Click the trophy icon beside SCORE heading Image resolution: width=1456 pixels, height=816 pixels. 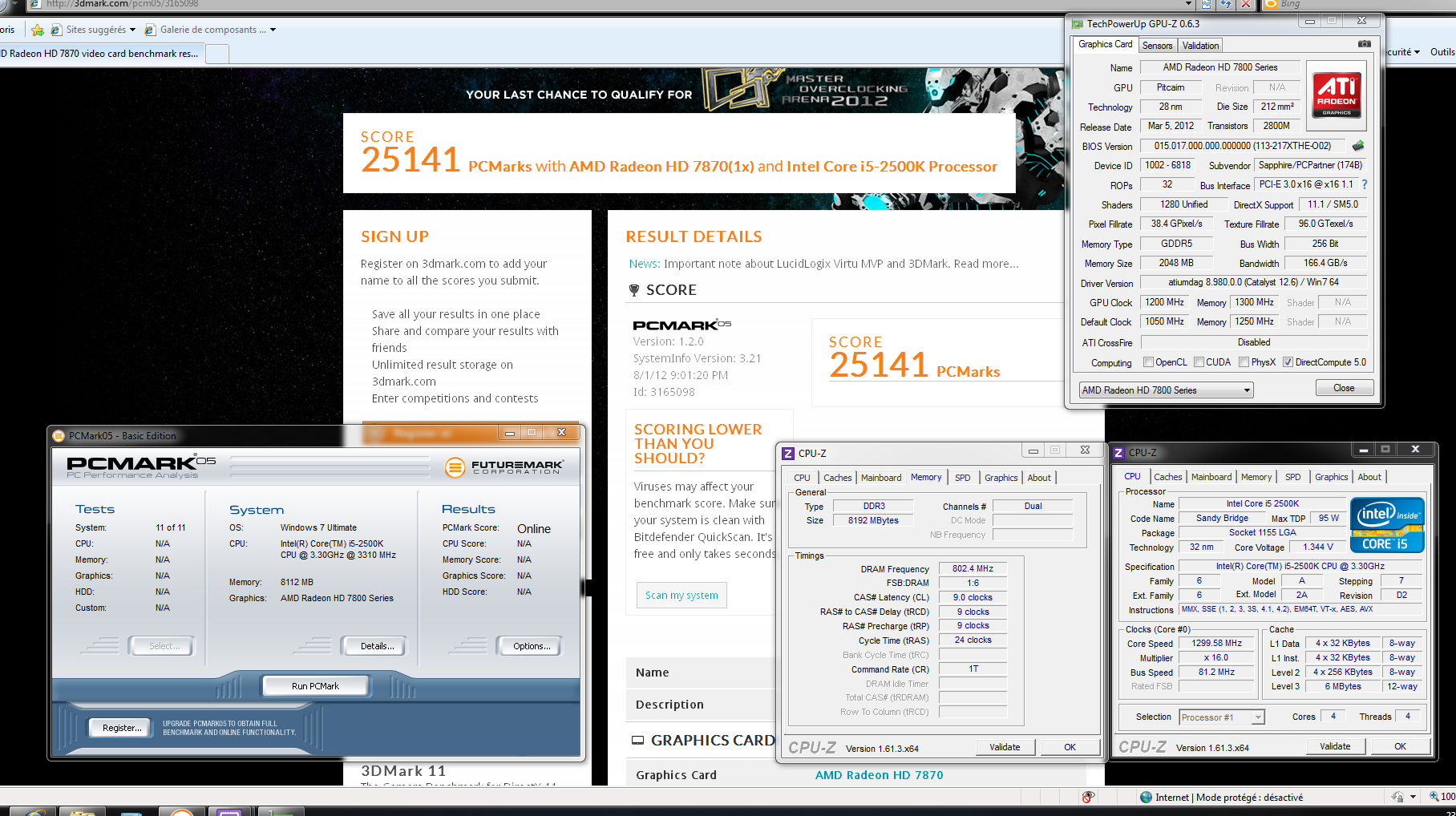click(x=634, y=290)
